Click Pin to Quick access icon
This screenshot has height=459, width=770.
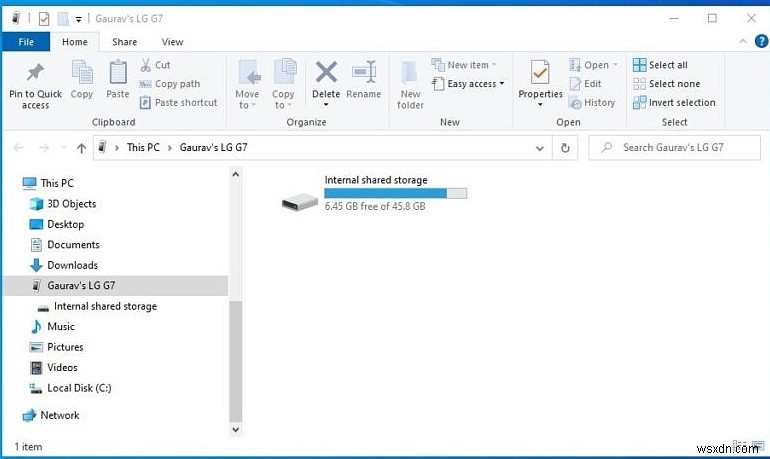pos(35,73)
